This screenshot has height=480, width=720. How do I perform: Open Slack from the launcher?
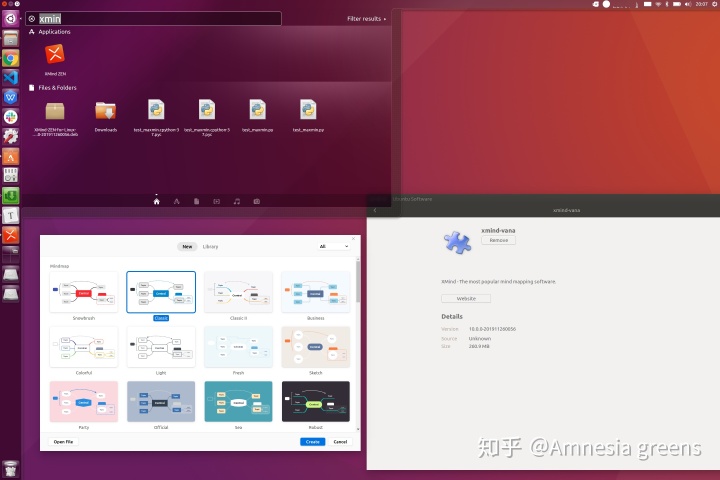(10, 117)
